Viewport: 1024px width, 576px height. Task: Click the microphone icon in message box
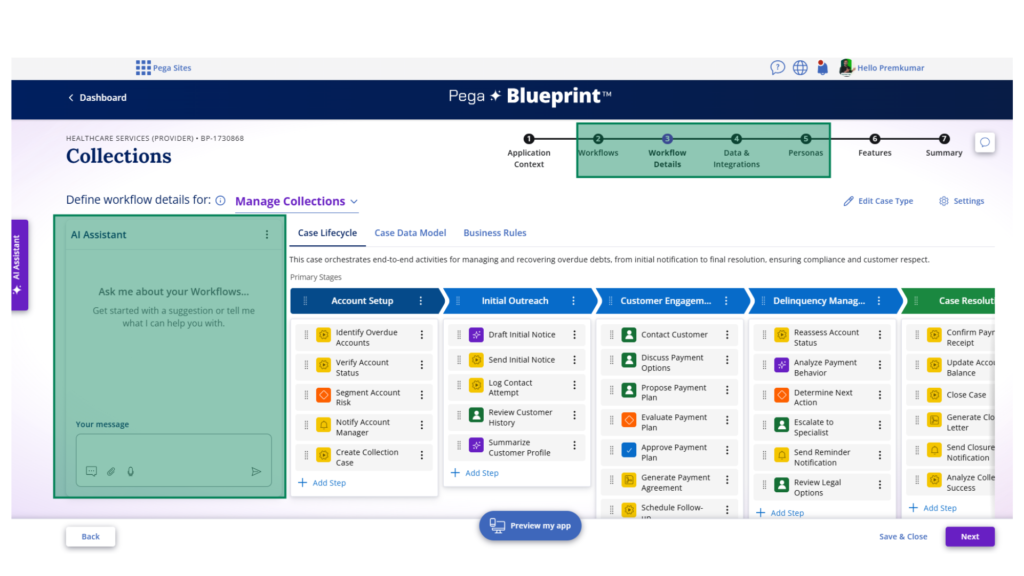130,471
